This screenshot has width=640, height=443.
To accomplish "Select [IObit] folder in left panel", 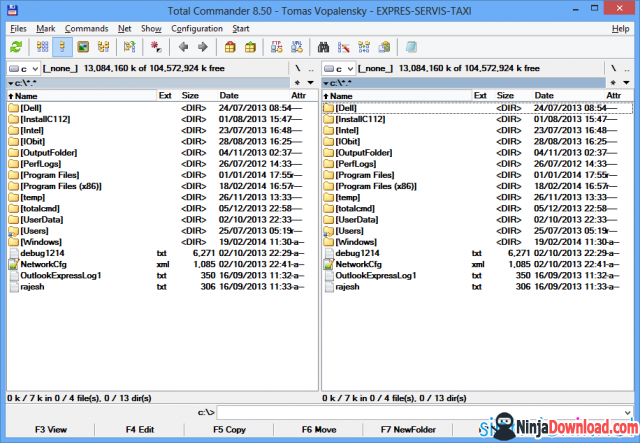I will (x=162, y=142).
